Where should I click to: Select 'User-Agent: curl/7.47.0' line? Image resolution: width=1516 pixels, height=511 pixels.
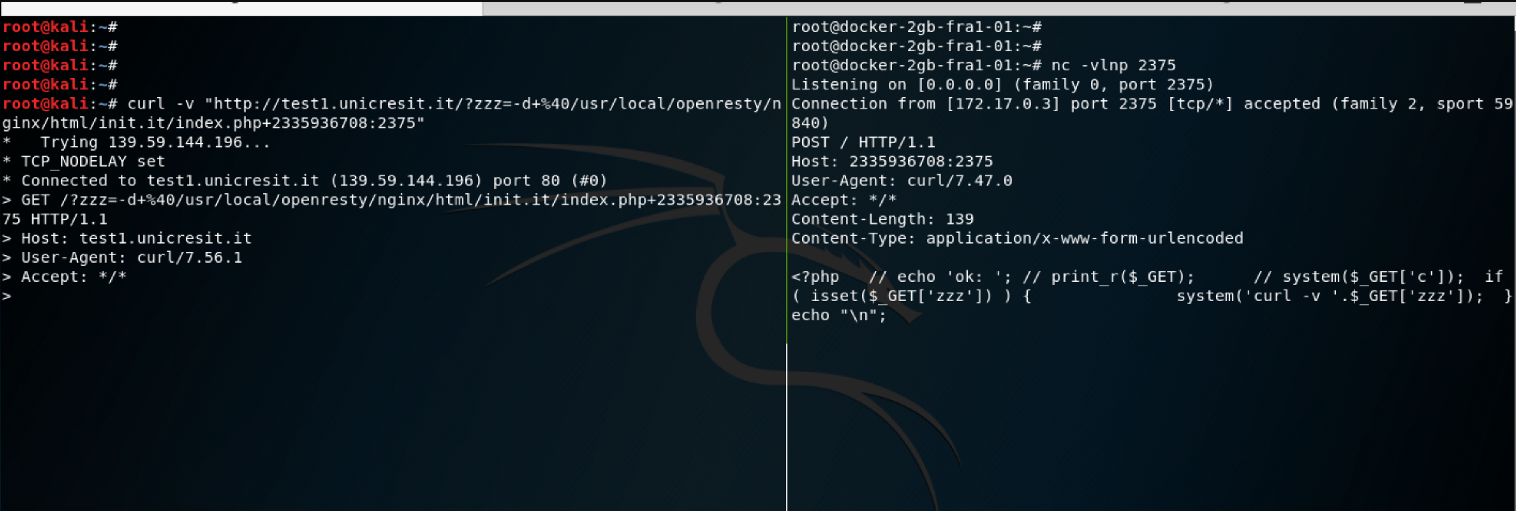[x=901, y=180]
